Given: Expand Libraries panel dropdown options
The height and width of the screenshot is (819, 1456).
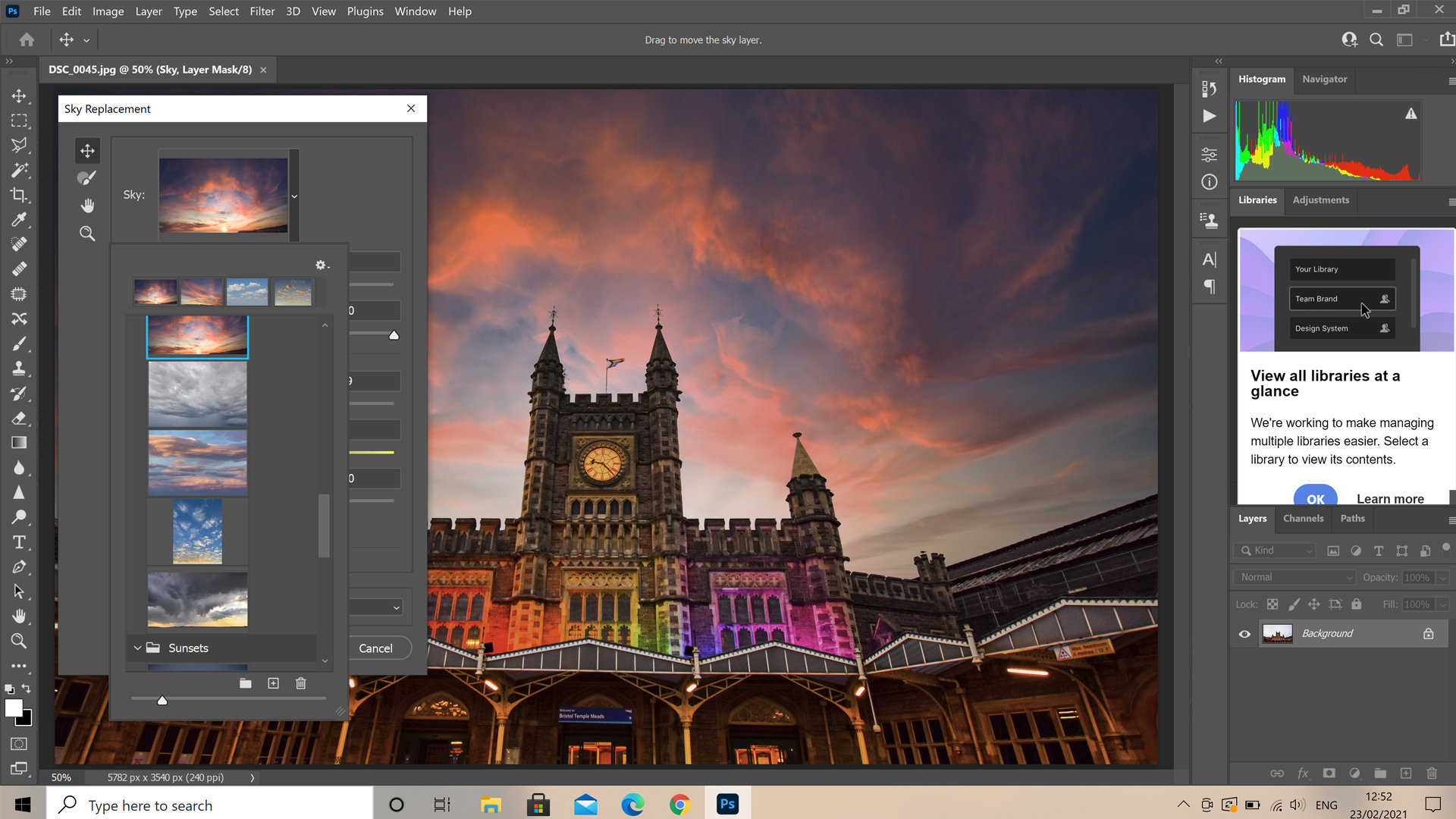Looking at the screenshot, I should [1450, 200].
